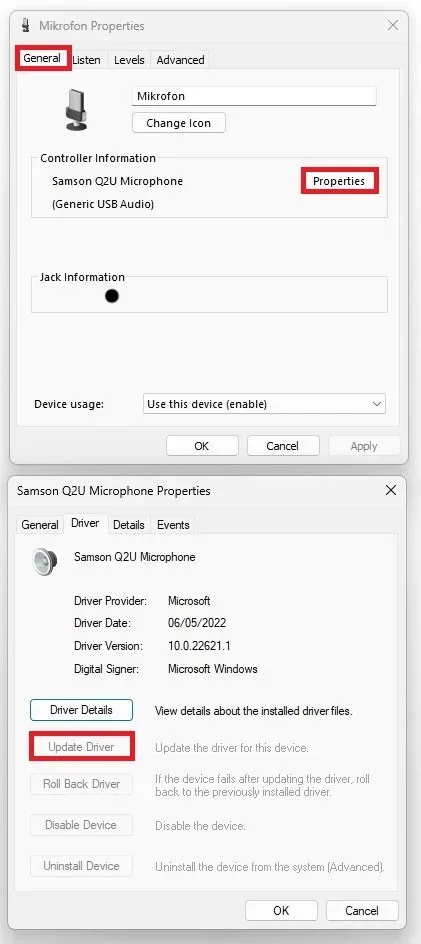The image size is (421, 944).
Task: Click the Samson Q2U Microphone heading on Driver tab
Action: click(135, 557)
